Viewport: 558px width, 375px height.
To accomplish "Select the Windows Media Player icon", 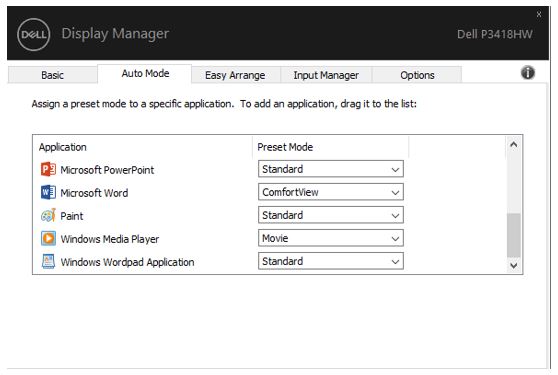I will (48, 238).
